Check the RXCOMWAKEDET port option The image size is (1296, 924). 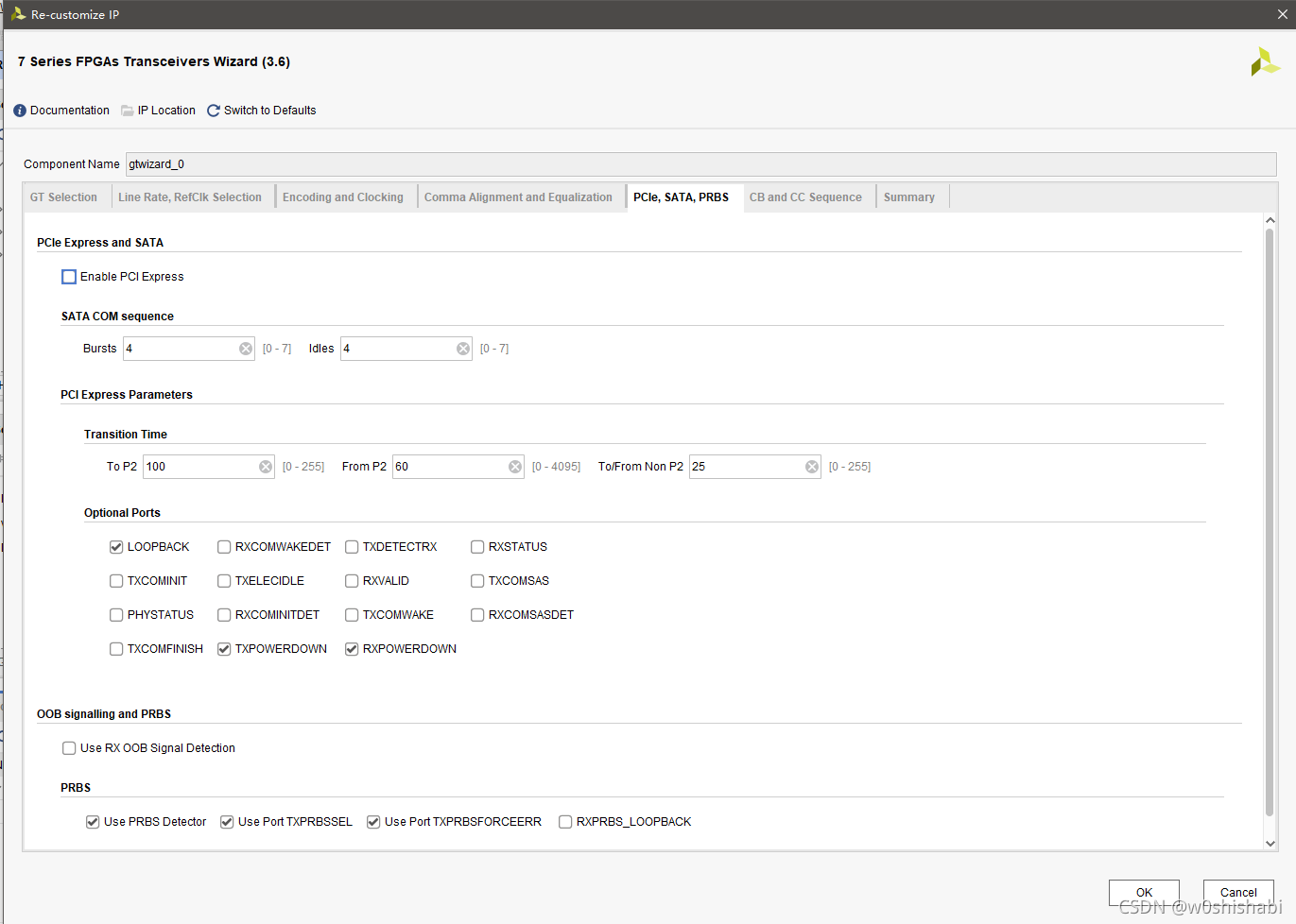point(224,547)
